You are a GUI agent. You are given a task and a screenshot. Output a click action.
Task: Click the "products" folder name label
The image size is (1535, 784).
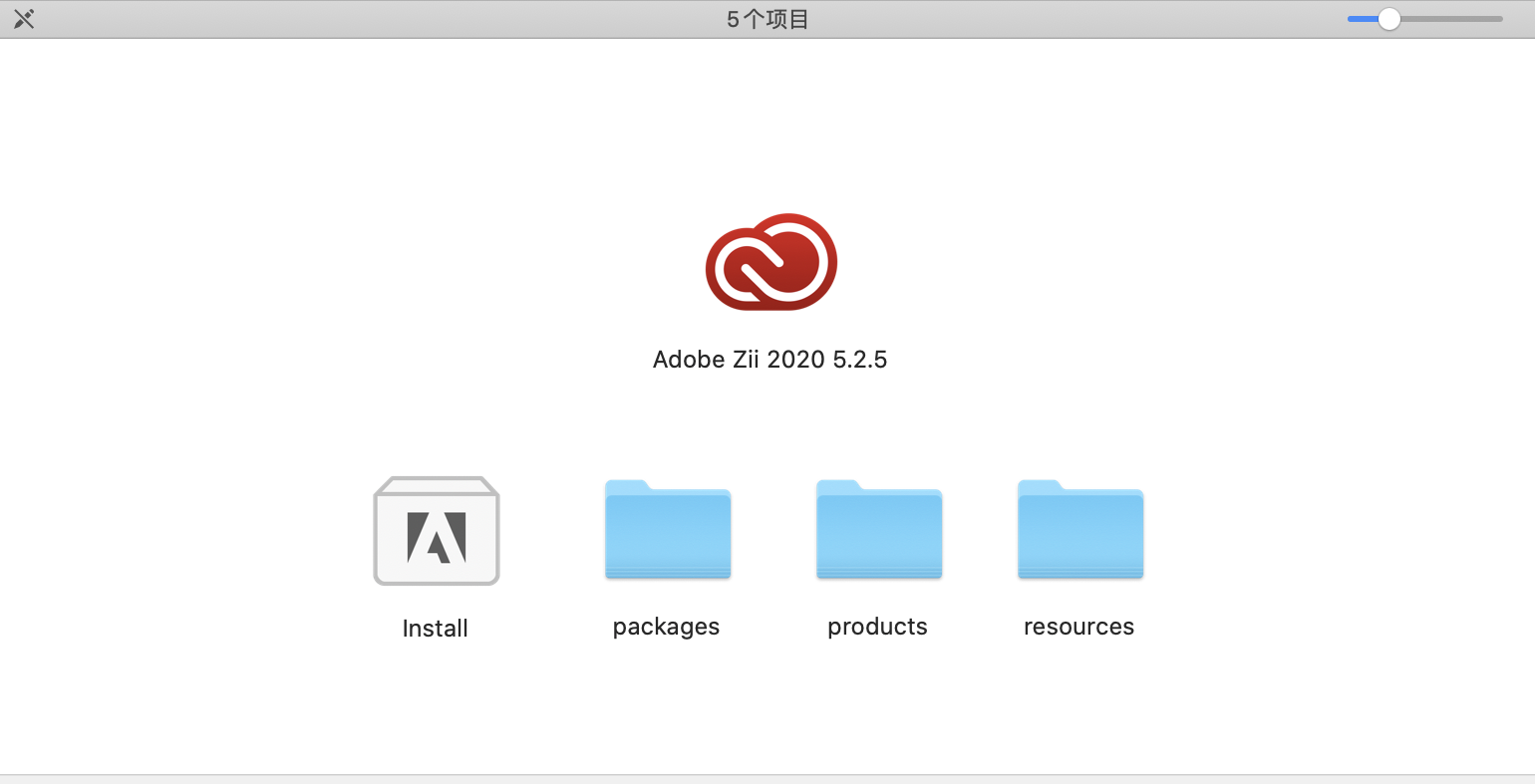point(877,627)
